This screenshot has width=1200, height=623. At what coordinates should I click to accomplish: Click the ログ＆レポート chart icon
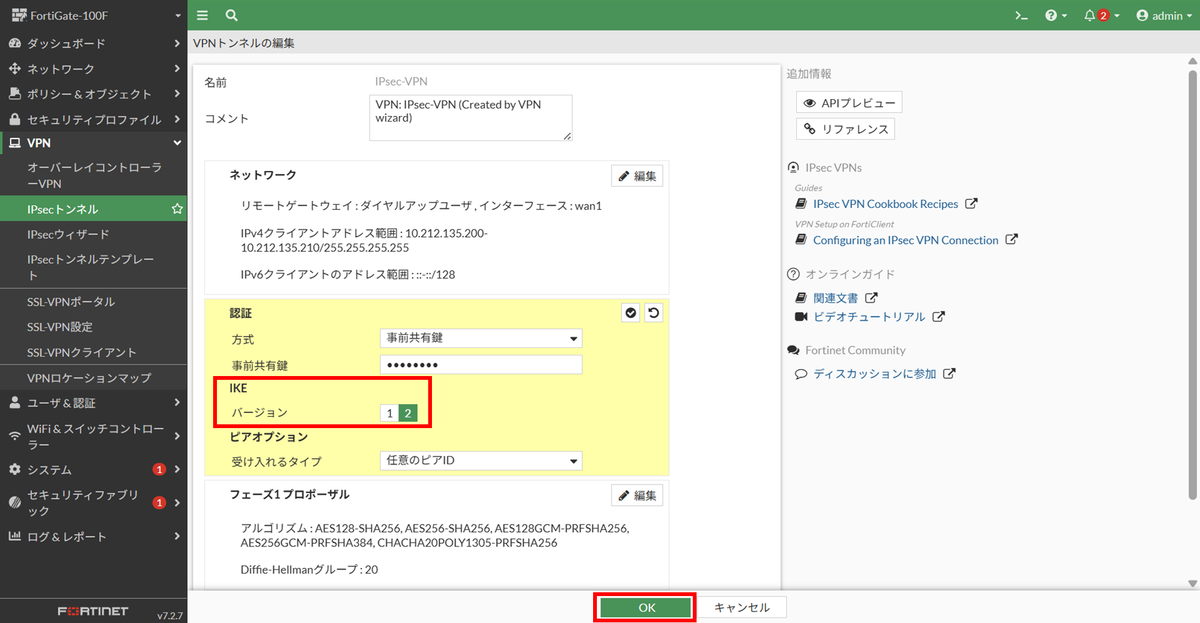click(x=15, y=536)
